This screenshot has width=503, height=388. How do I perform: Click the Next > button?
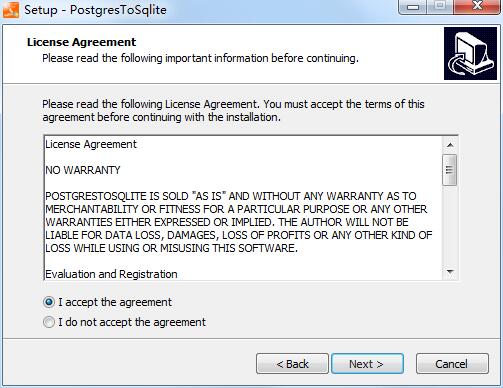click(367, 364)
